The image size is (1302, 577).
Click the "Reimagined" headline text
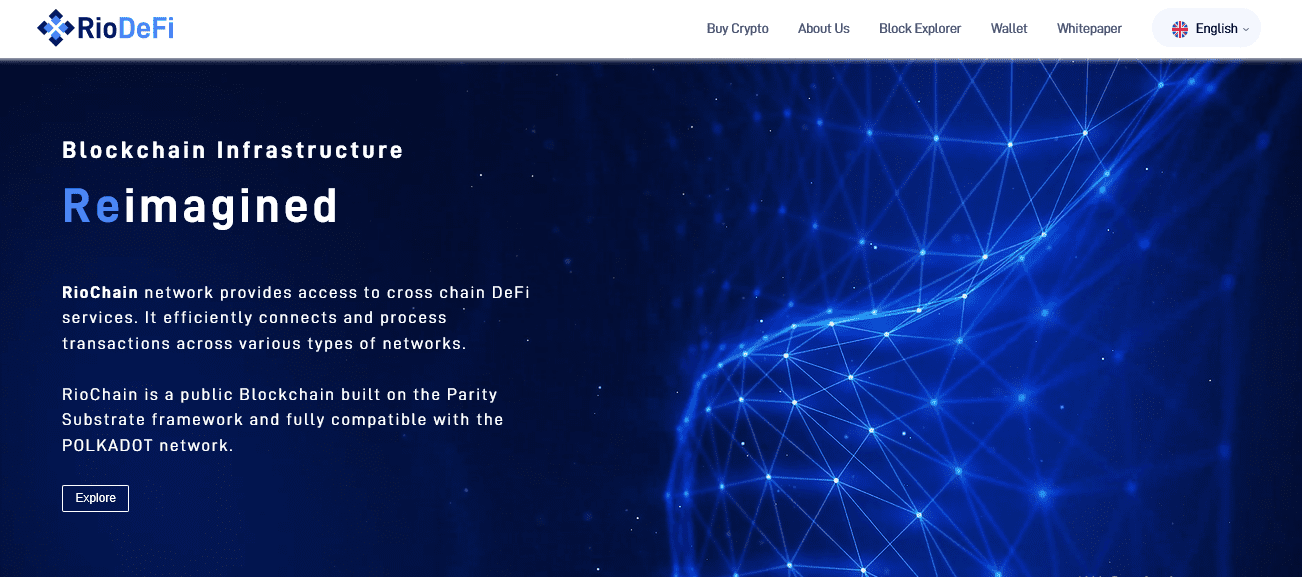pos(200,205)
